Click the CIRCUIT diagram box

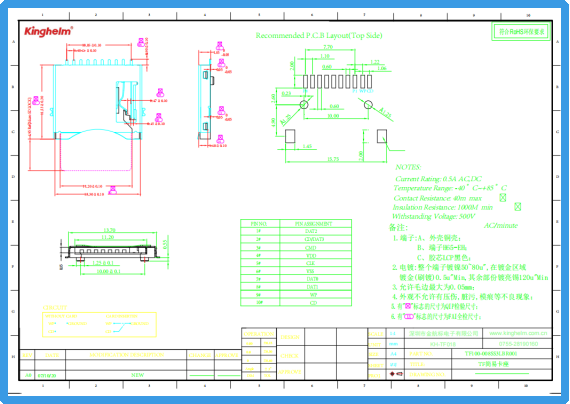click(x=100, y=324)
